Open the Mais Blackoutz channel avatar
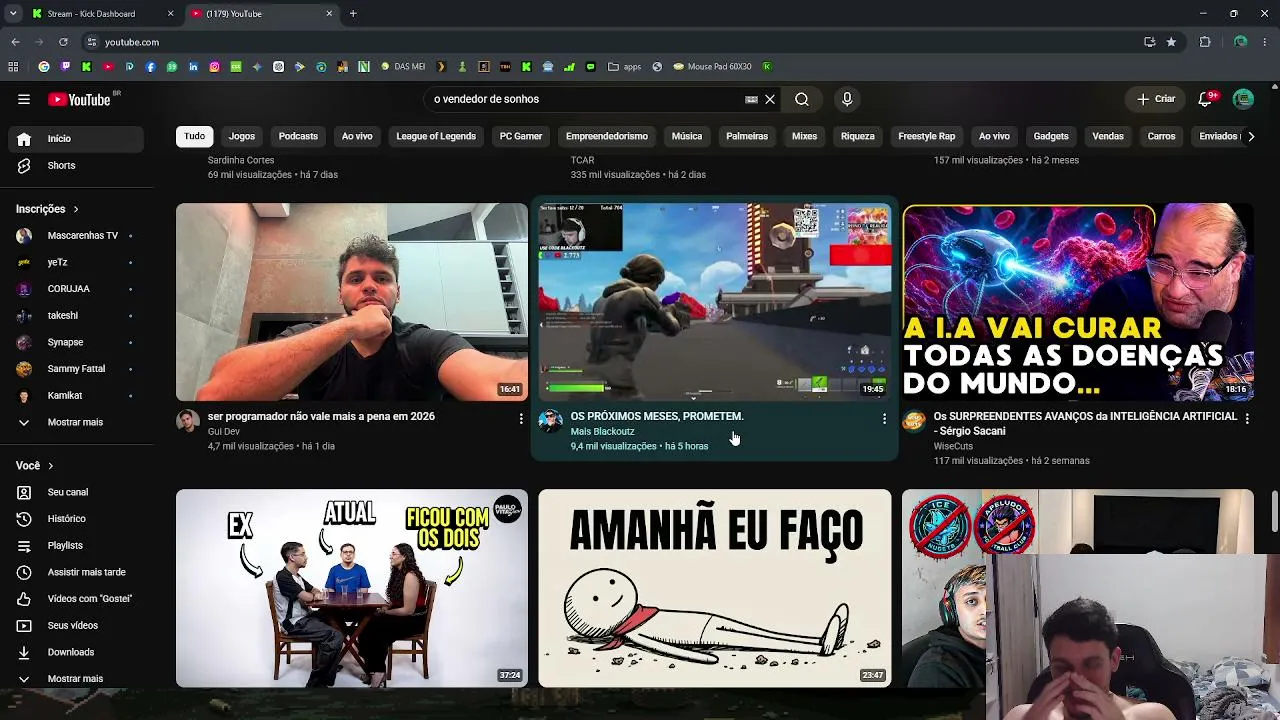The width and height of the screenshot is (1280, 720). pos(551,420)
